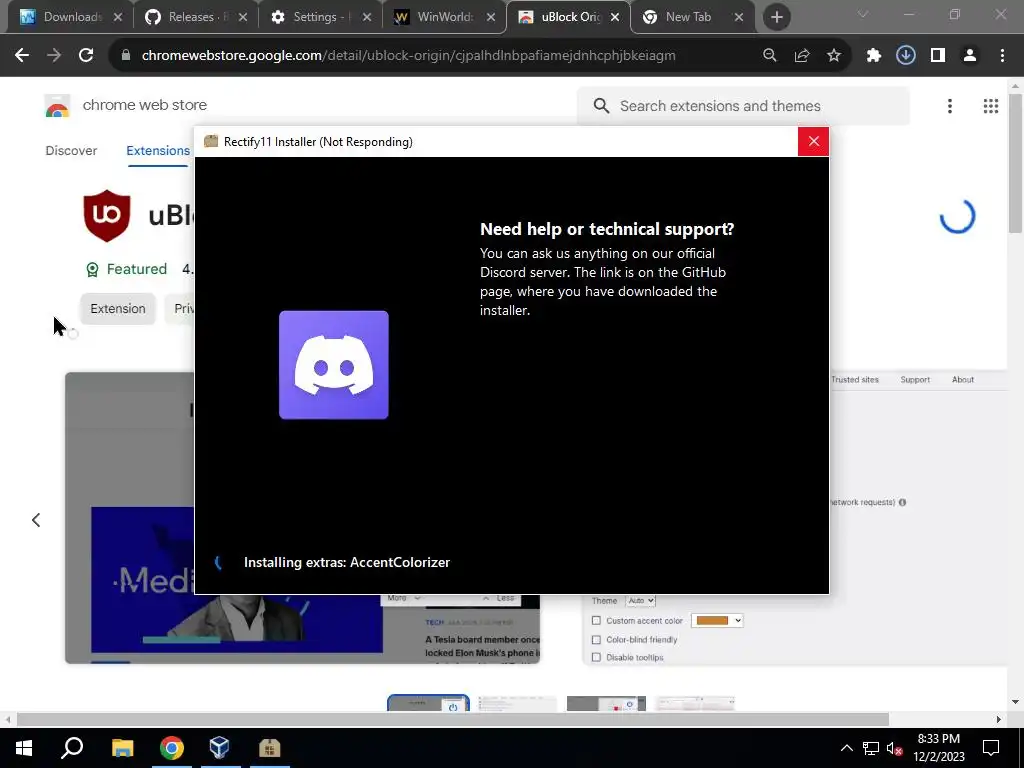Open VirtualBox from the taskbar
This screenshot has width=1024, height=768.
[x=220, y=748]
